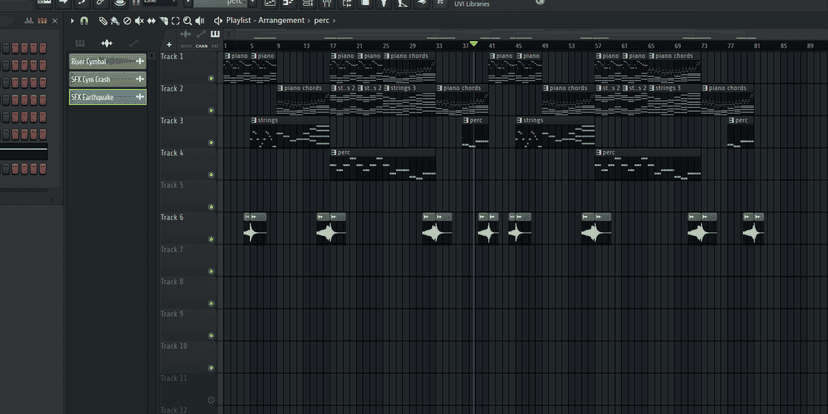Open Riser Cymbal clip menu handle
The height and width of the screenshot is (414, 828).
(139, 61)
